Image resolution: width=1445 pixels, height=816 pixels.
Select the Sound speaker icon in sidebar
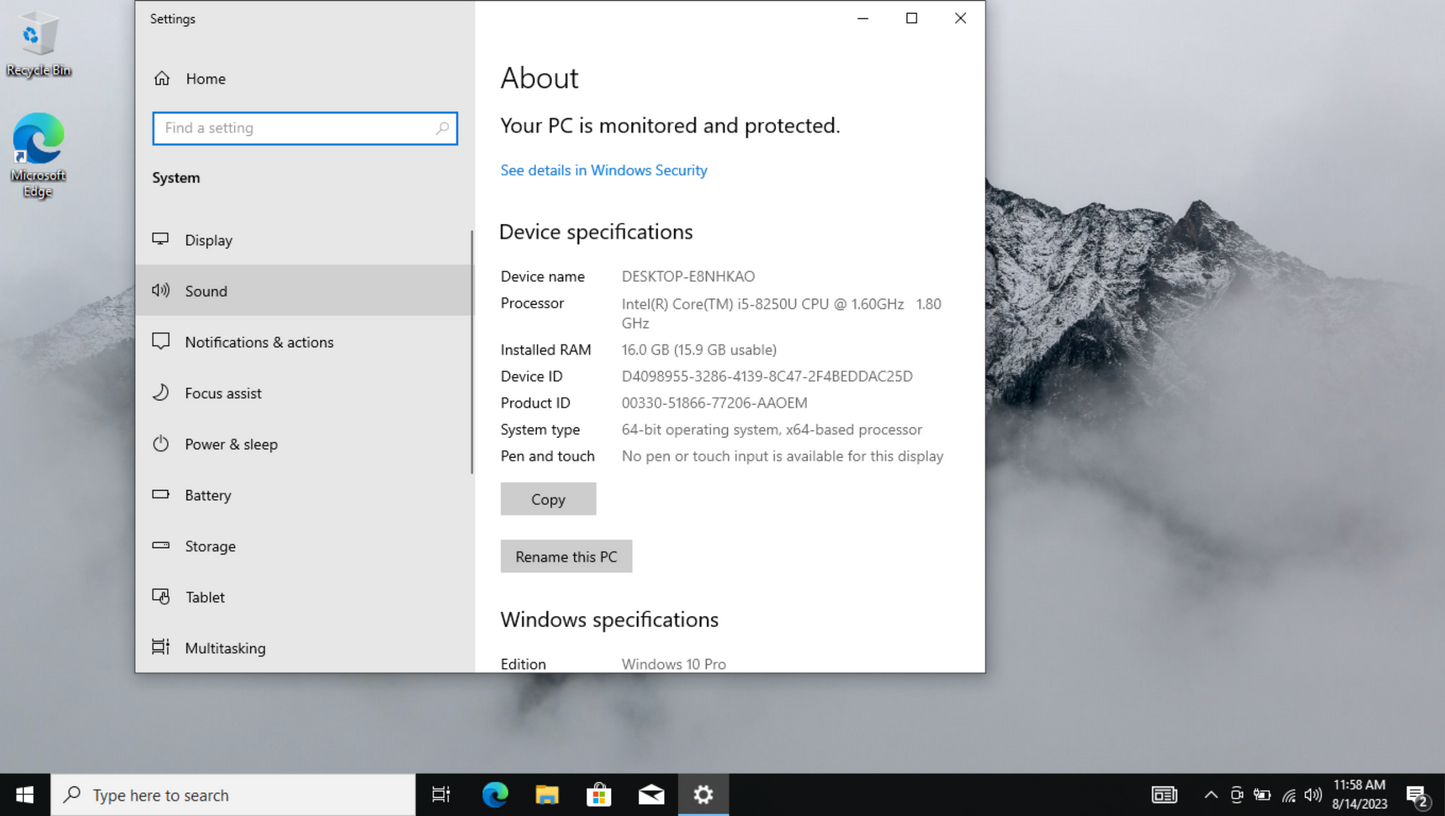coord(161,291)
